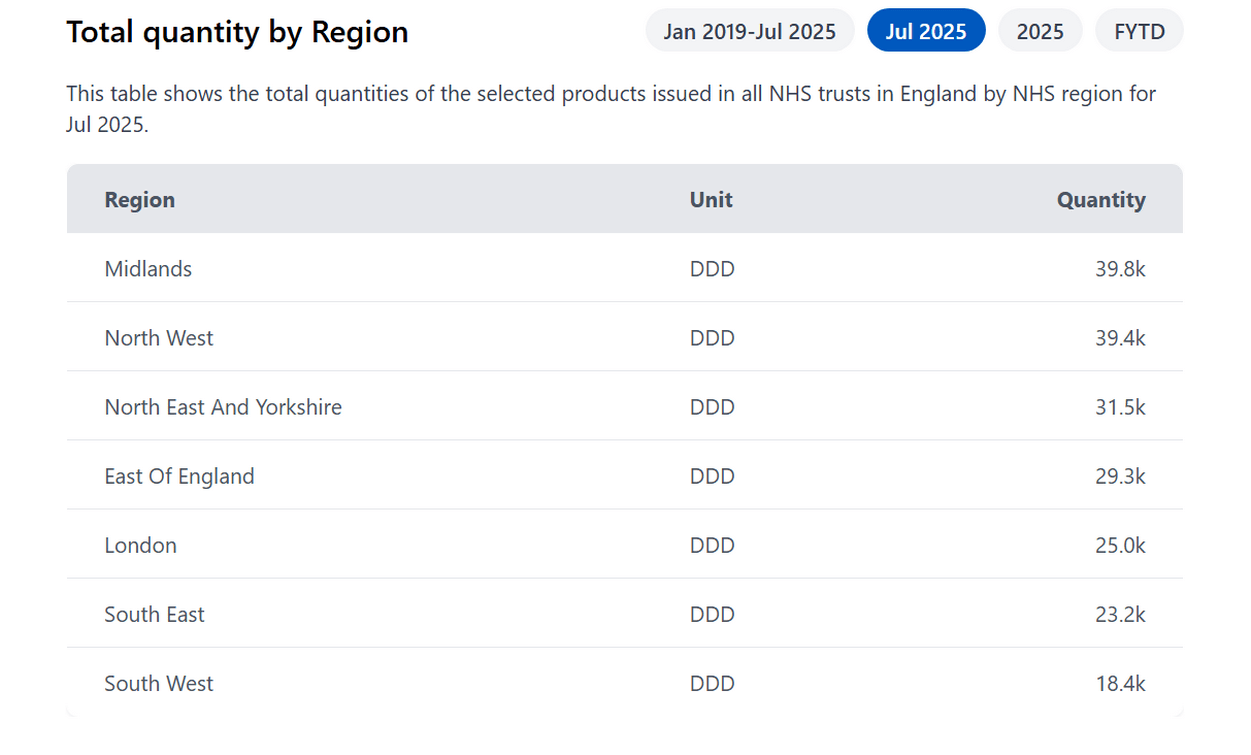The image size is (1251, 755).
Task: Click the Region column header
Action: point(140,200)
